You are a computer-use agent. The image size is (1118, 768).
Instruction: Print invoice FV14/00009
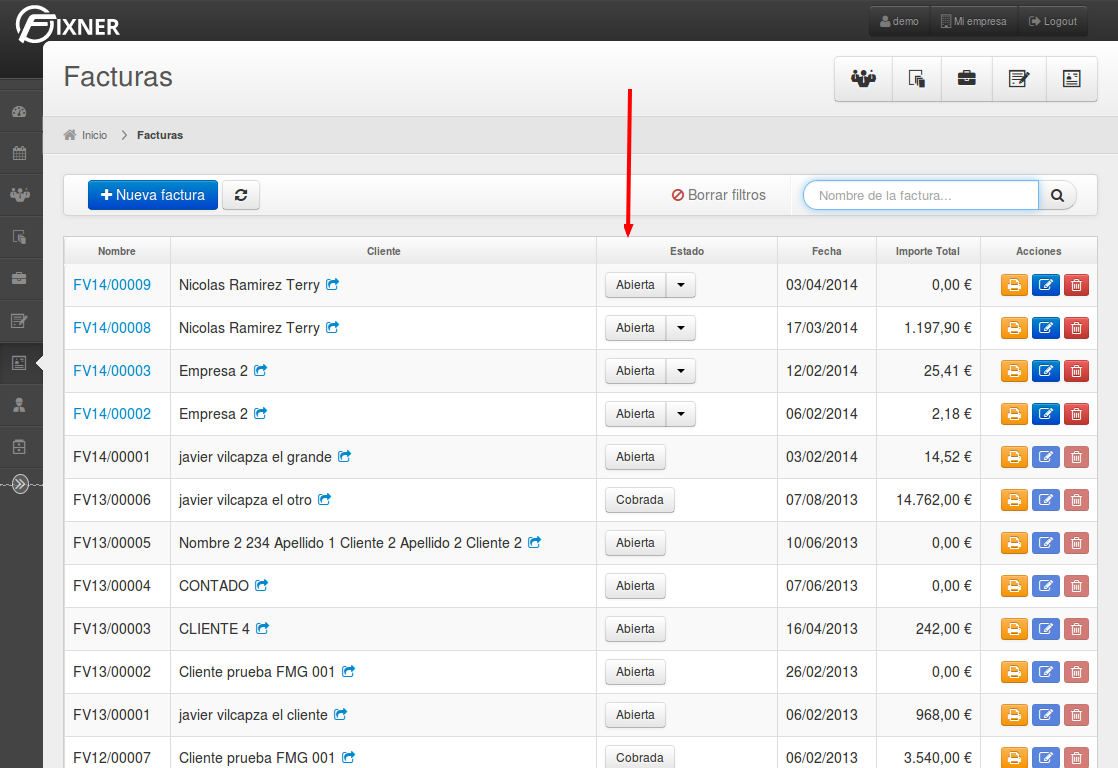(1014, 285)
